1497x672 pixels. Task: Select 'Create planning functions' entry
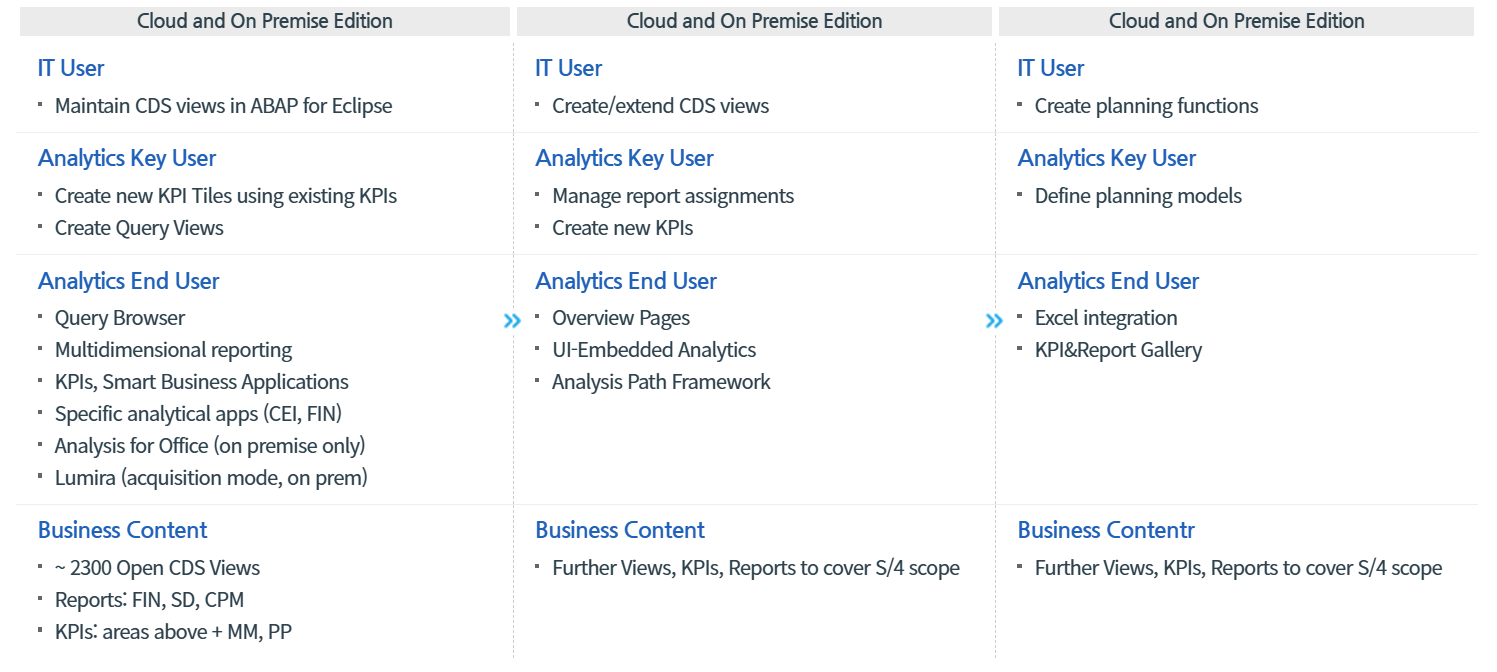(1146, 106)
